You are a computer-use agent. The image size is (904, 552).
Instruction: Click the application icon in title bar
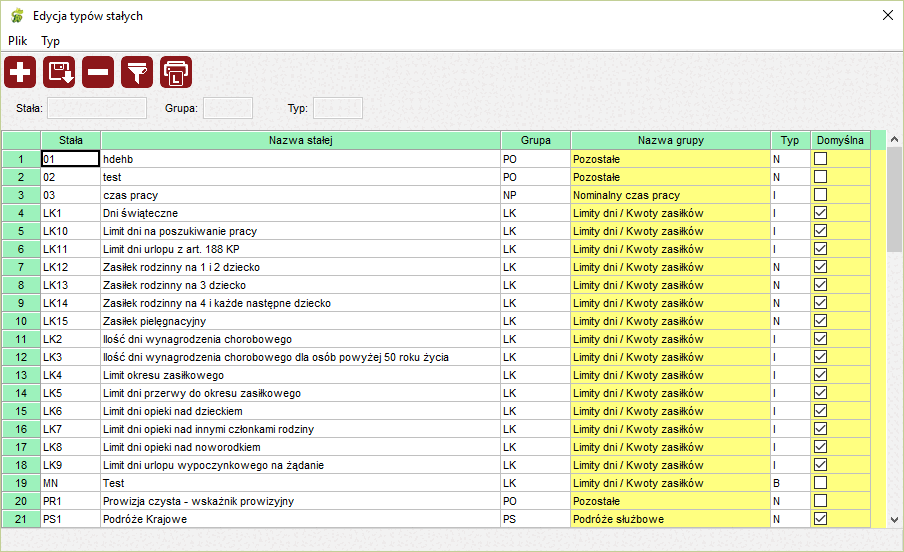(16, 16)
